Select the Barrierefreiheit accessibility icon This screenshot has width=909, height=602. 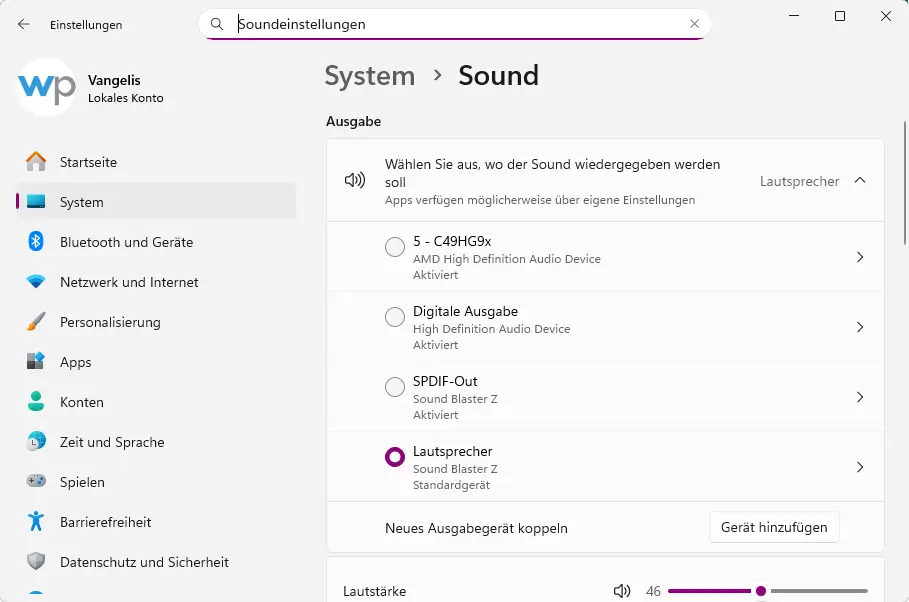tap(38, 522)
